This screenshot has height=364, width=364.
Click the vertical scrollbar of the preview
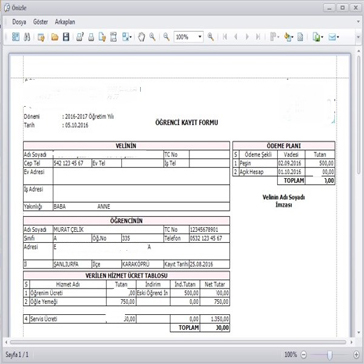[x=358, y=194]
